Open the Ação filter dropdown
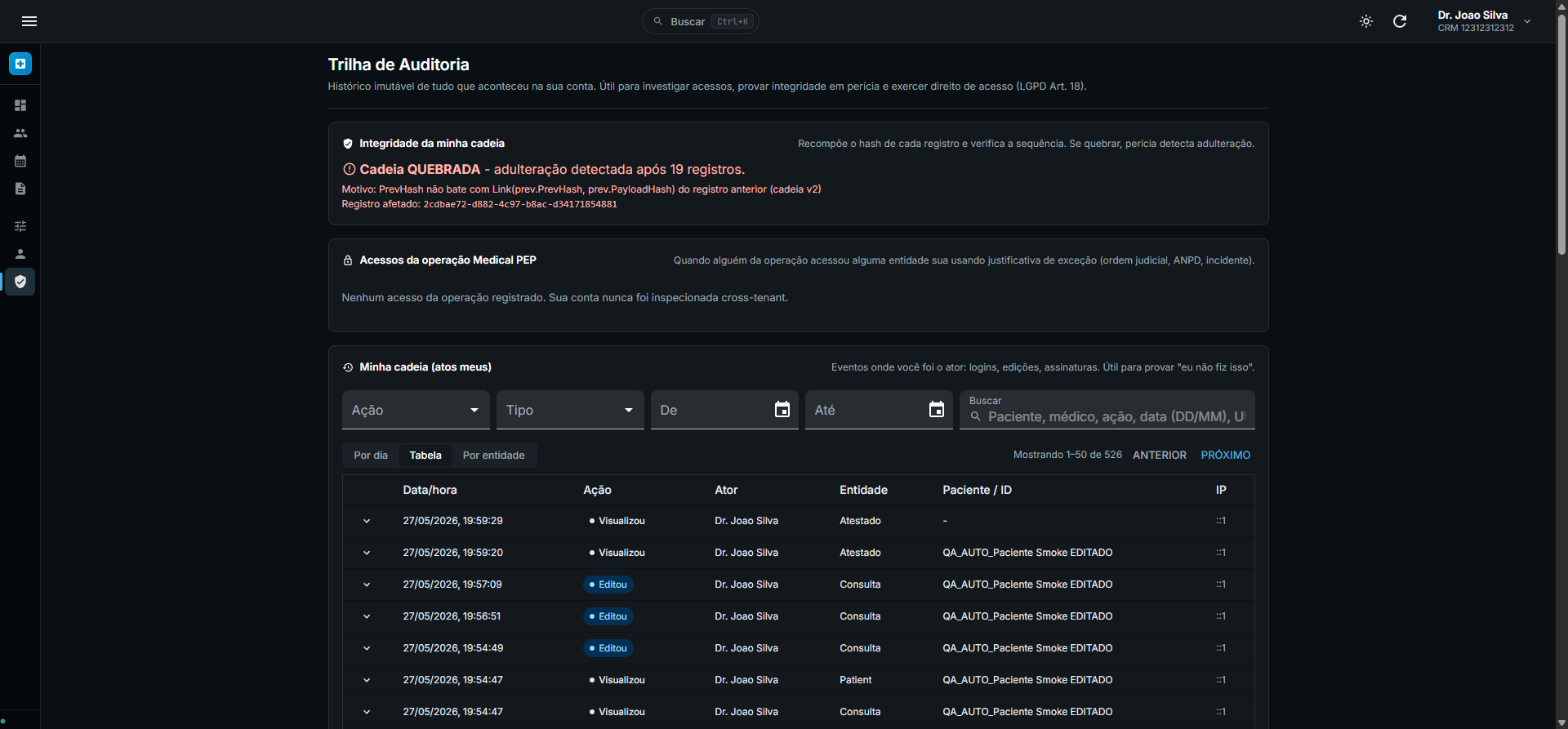Viewport: 1568px width, 729px height. (x=416, y=410)
